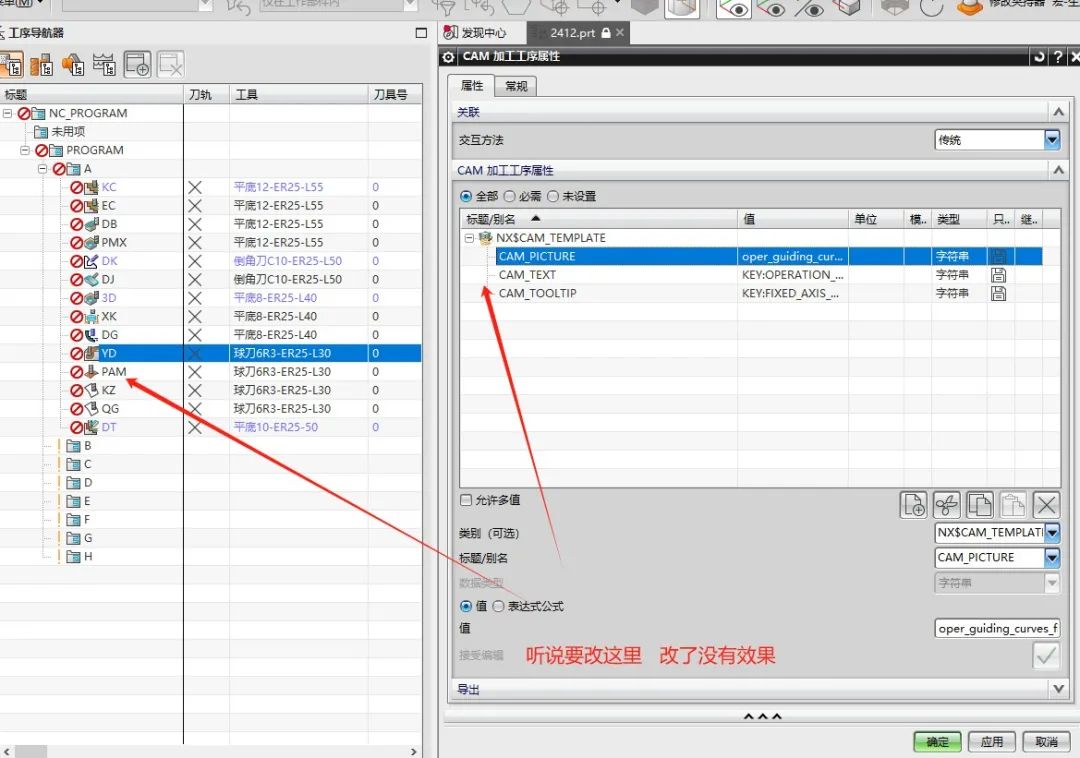Viewport: 1080px width, 758px height.
Task: Switch to Program Order view in navigator toolbar
Action: (12, 65)
